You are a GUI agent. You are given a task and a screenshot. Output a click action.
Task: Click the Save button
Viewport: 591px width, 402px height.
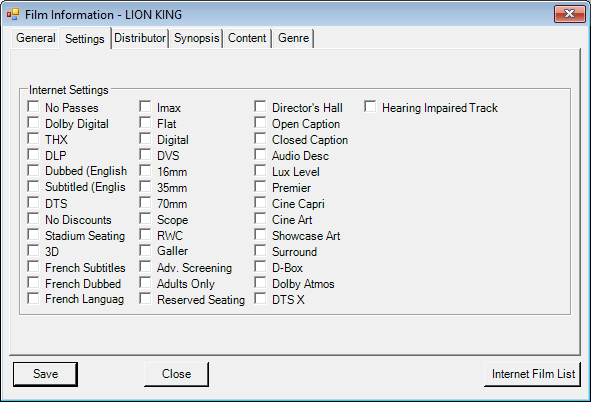[x=45, y=374]
